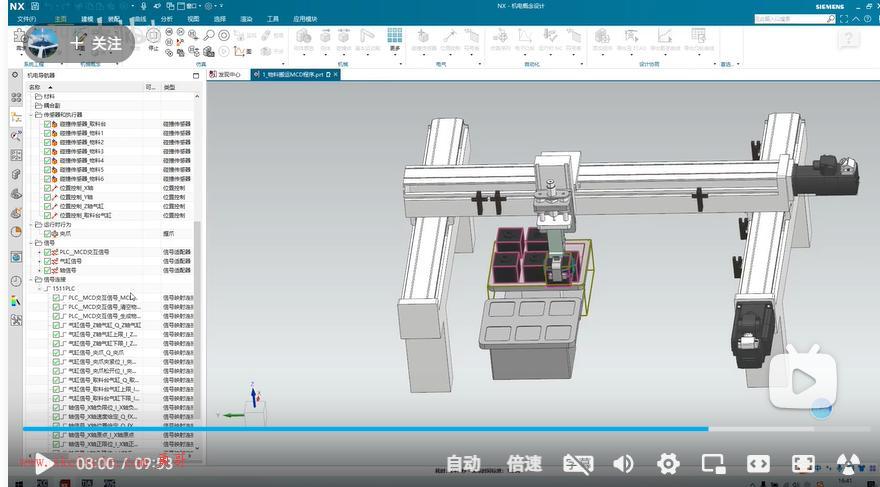Click the Bilibili TV play overlay icon

point(803,377)
